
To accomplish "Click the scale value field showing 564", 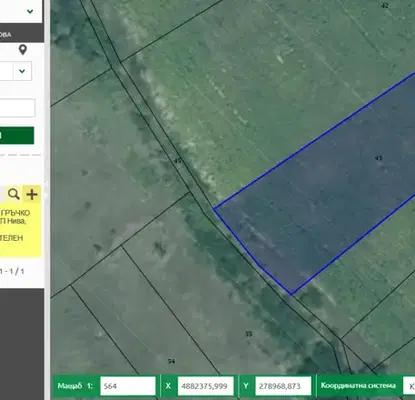I will click(128, 386).
